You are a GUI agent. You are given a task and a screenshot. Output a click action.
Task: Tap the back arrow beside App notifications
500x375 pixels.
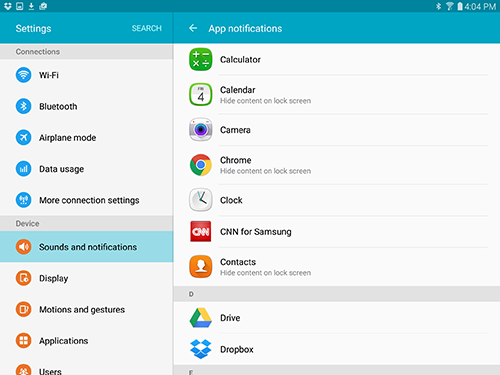pyautogui.click(x=193, y=28)
